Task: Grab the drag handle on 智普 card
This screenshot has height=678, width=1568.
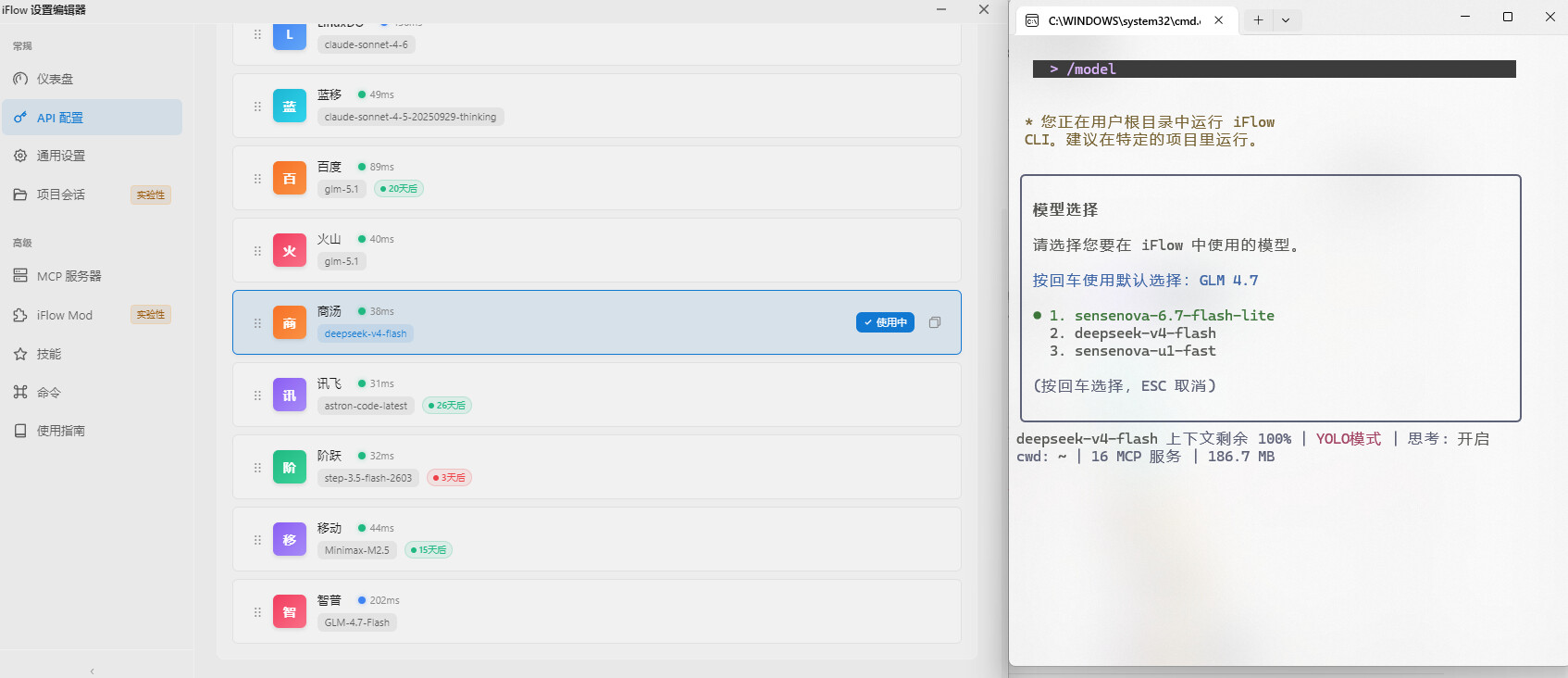Action: tap(257, 612)
